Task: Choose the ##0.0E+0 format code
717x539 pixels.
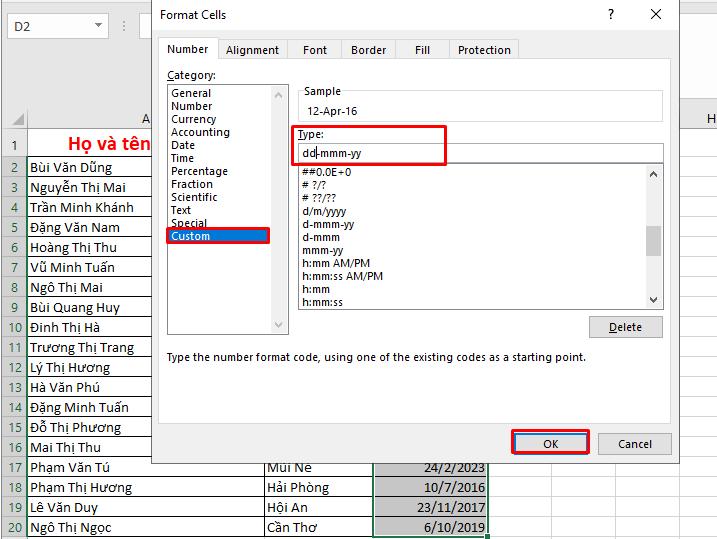Action: pyautogui.click(x=326, y=172)
